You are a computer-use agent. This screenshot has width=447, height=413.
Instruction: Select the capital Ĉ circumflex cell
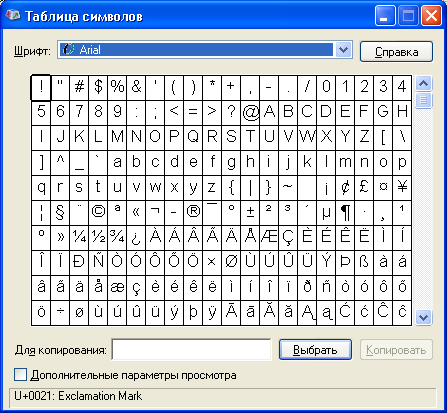point(383,312)
